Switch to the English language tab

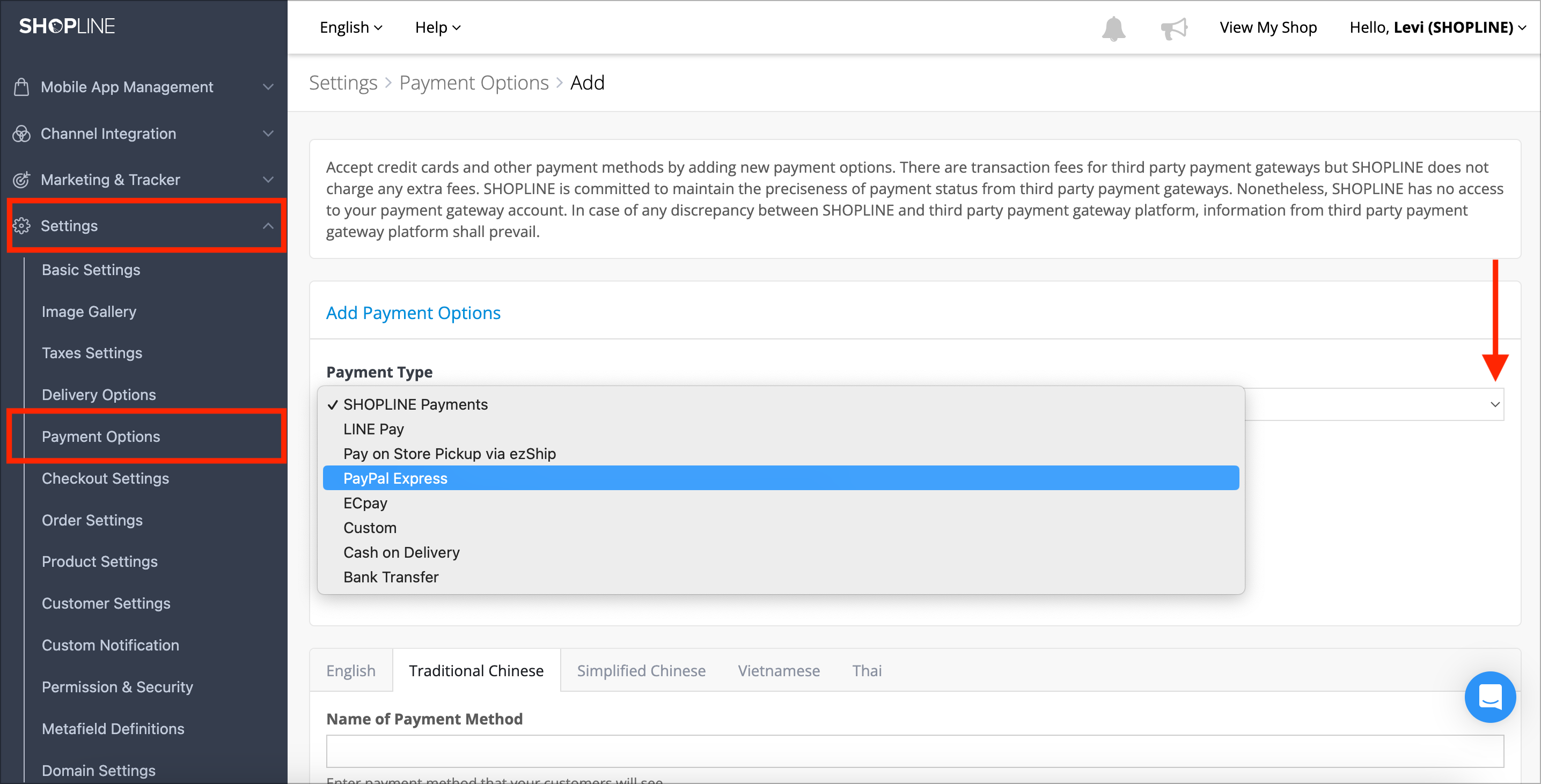tap(351, 670)
